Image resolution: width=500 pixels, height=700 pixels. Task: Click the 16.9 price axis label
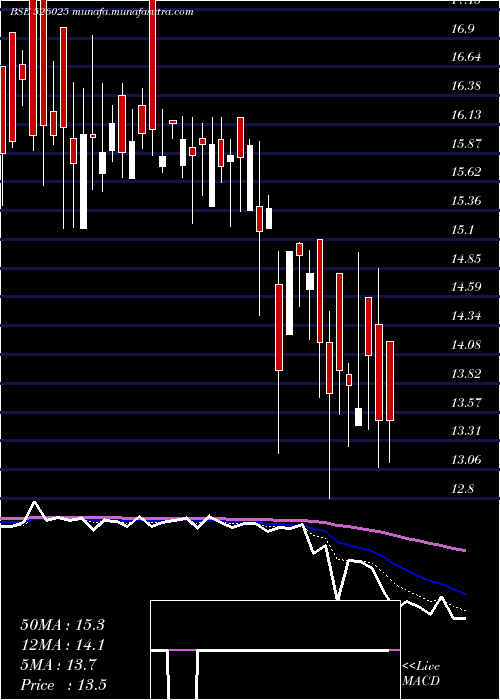click(462, 29)
